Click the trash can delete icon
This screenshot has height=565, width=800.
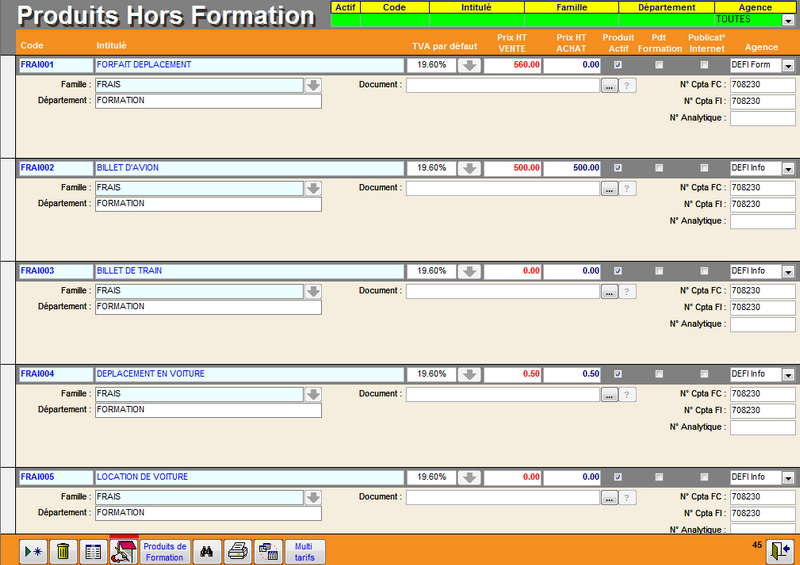tap(62, 551)
